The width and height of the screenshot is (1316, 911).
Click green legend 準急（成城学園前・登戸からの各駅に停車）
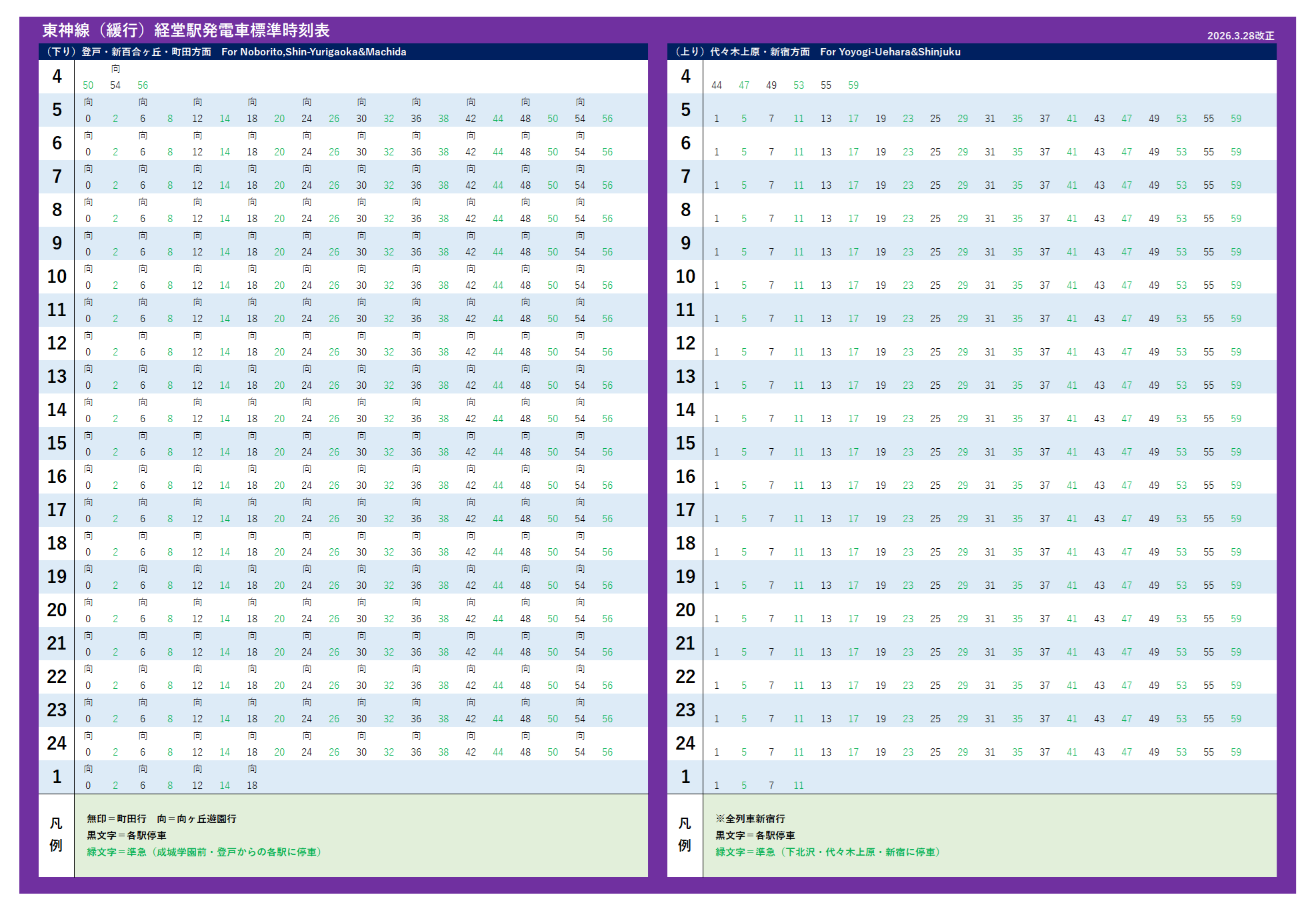[x=205, y=852]
